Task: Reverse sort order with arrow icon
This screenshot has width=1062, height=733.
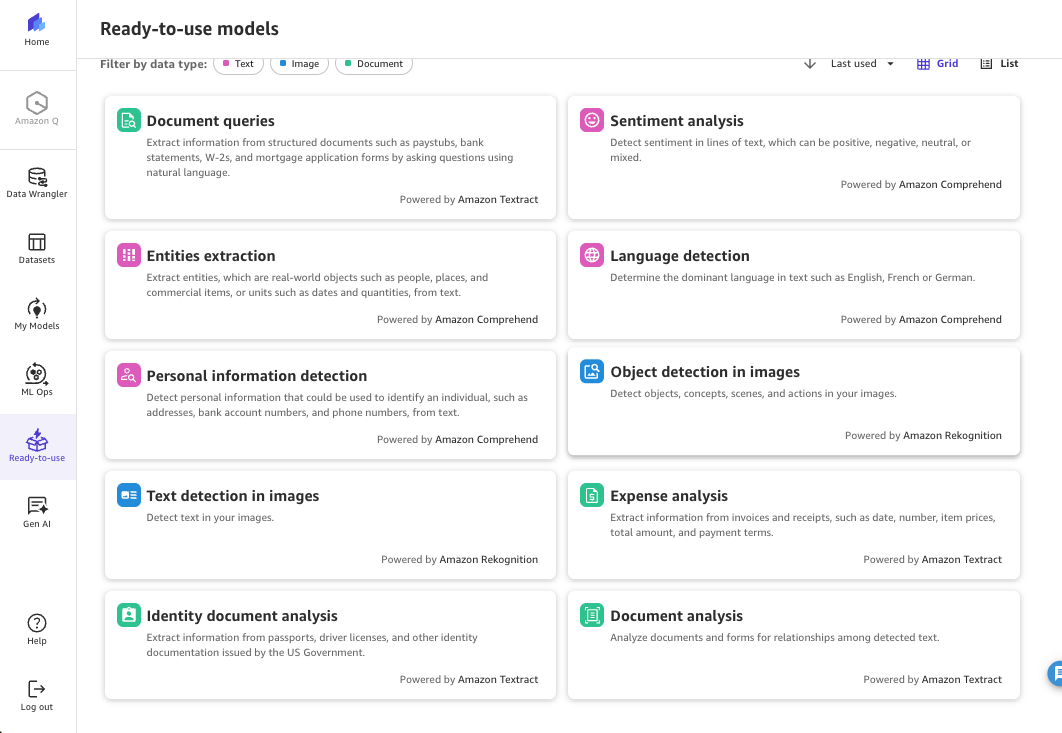Action: coord(810,64)
